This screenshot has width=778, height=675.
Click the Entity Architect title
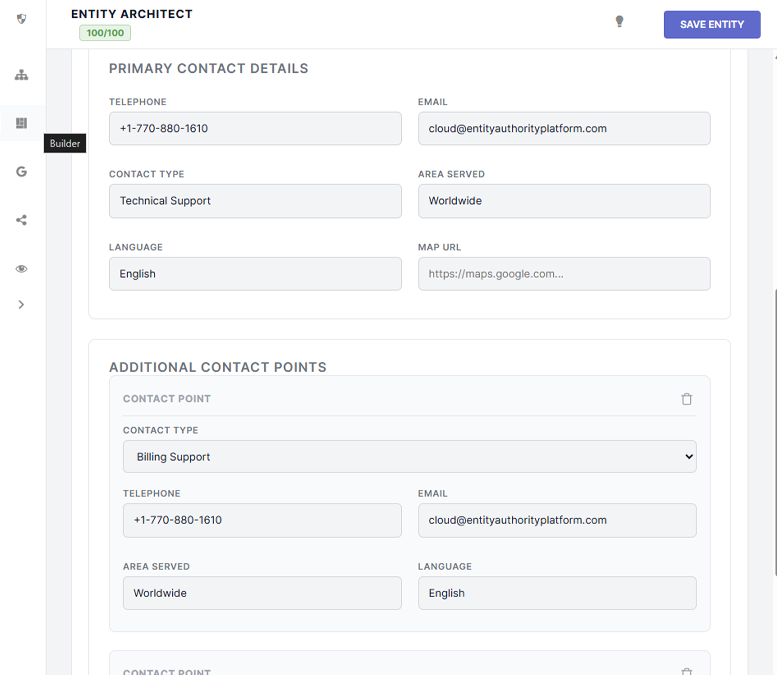pyautogui.click(x=131, y=14)
